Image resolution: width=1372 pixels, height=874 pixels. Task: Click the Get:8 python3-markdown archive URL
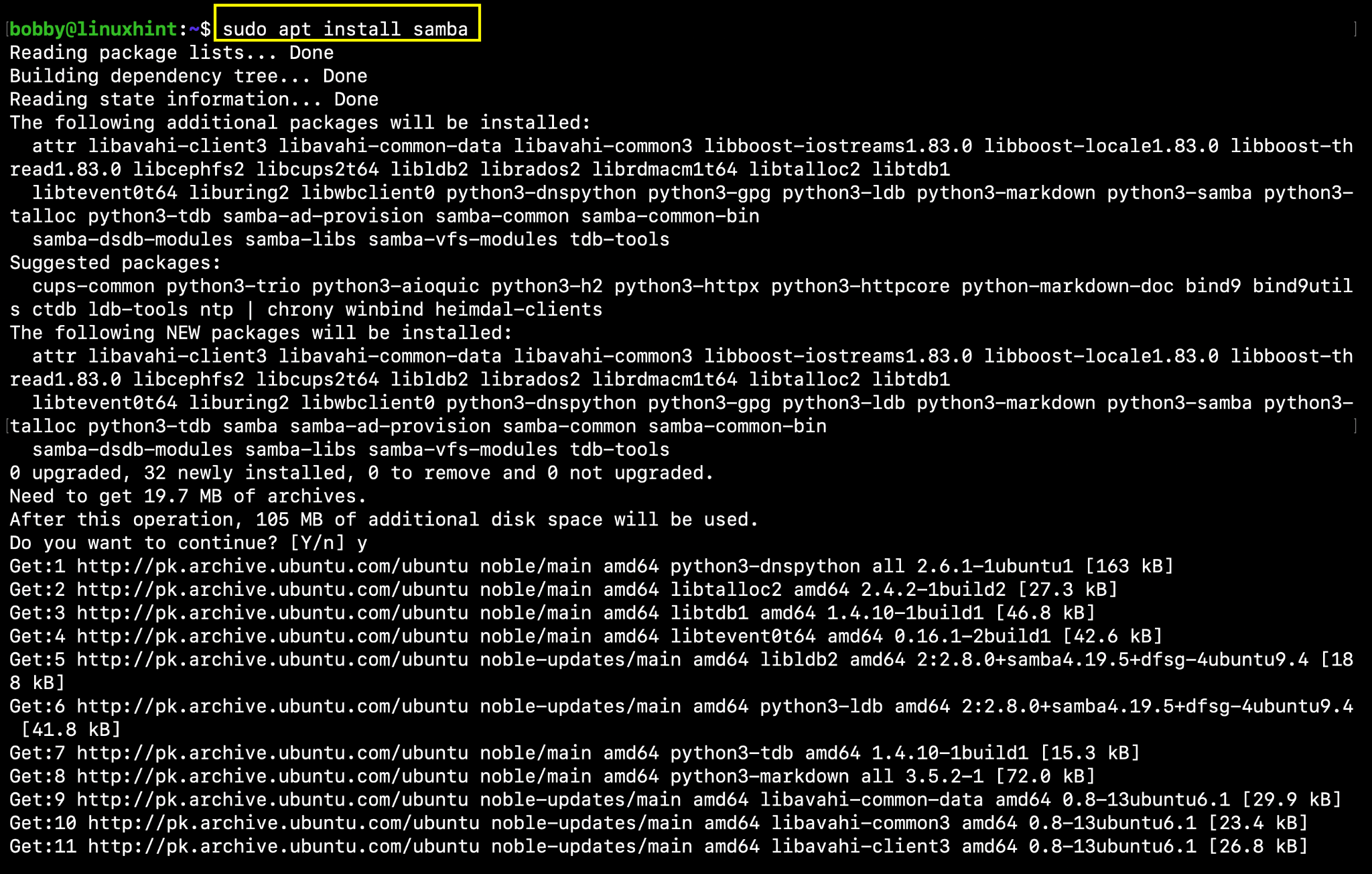[272, 776]
